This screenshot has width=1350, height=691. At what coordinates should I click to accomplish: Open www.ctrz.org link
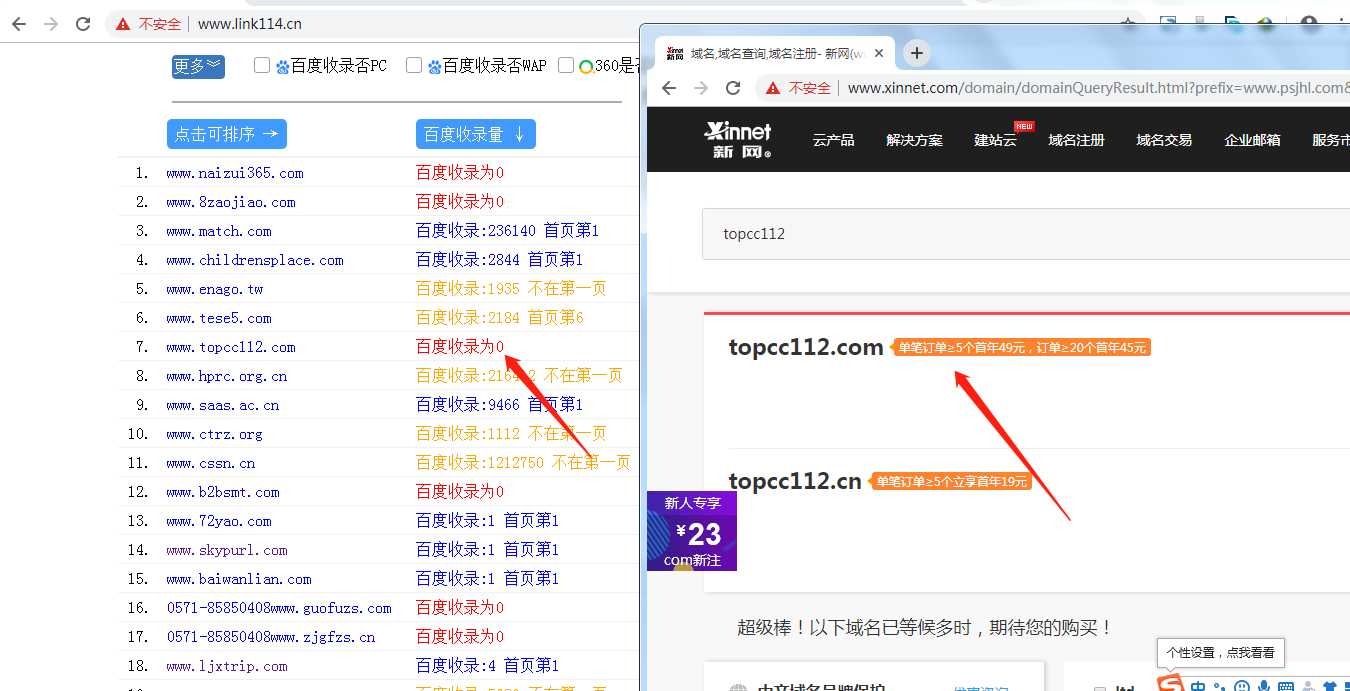coord(215,434)
